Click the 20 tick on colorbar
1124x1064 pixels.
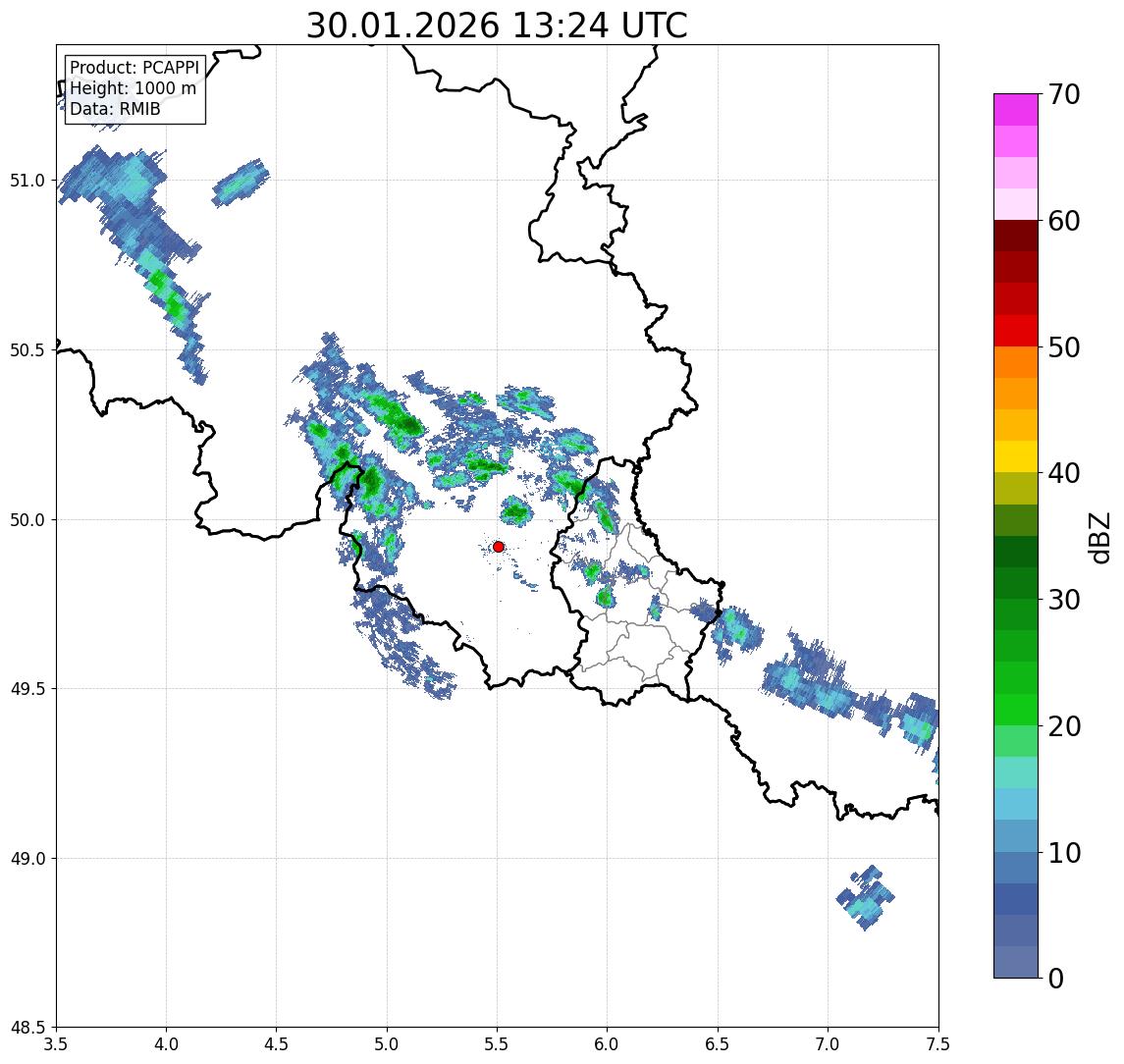pyautogui.click(x=1063, y=725)
